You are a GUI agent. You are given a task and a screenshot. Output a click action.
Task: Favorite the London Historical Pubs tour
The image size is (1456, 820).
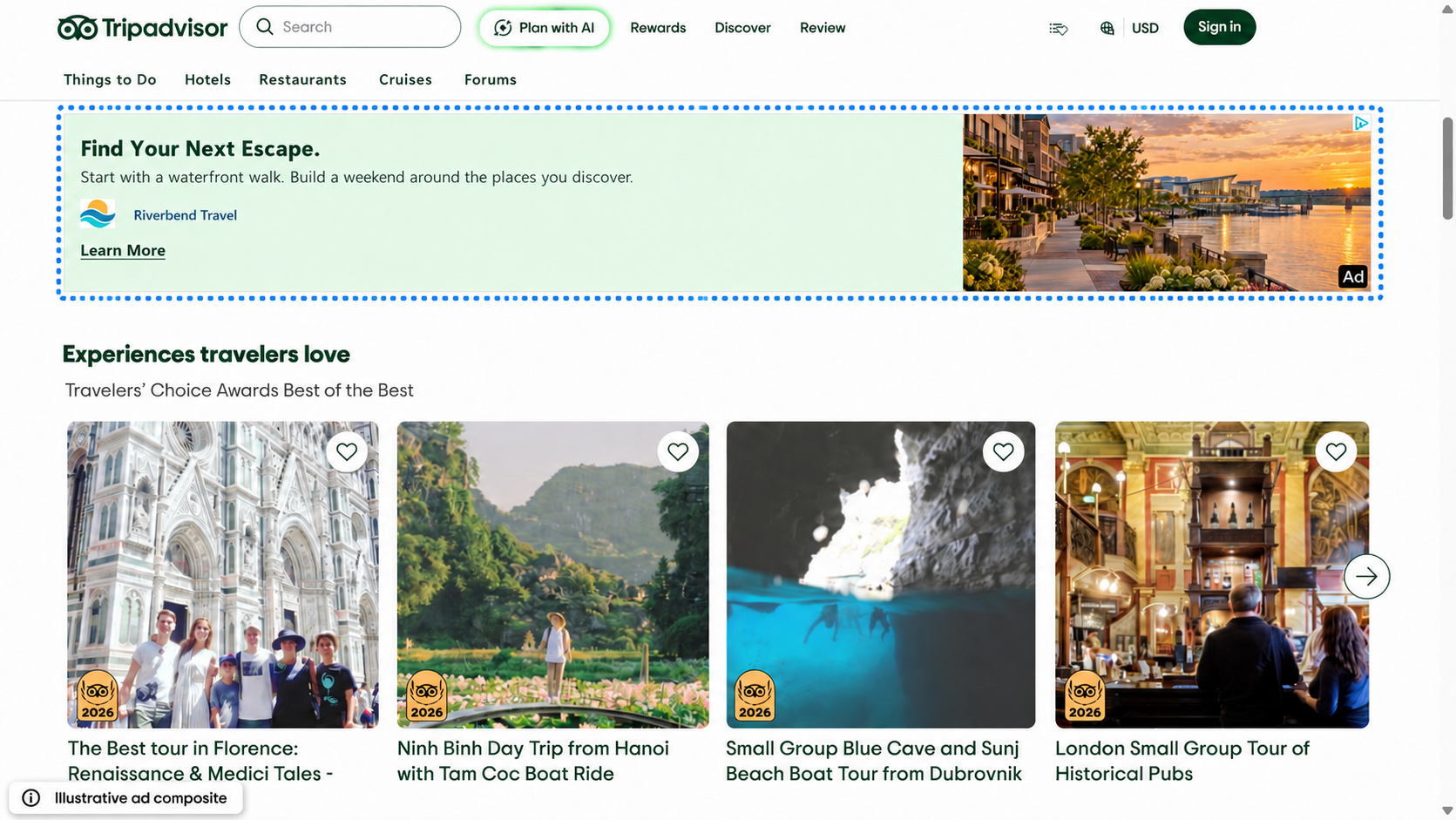click(x=1336, y=451)
